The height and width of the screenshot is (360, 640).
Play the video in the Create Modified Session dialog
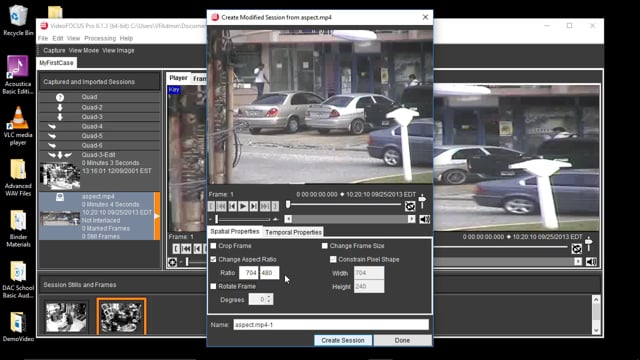point(243,206)
